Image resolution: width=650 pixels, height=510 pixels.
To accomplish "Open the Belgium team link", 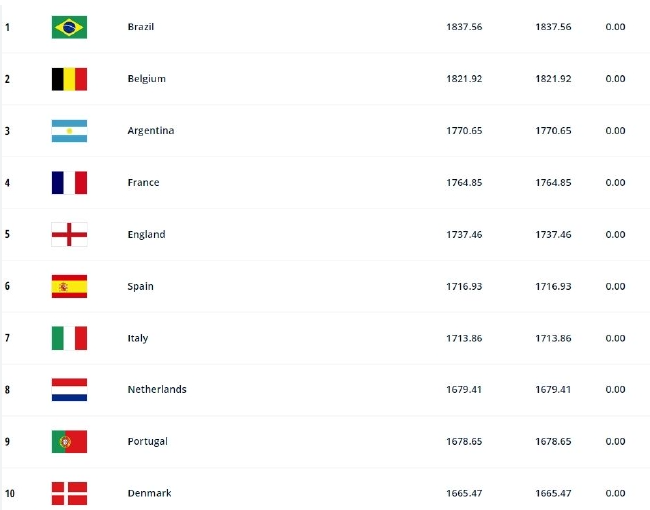I will (147, 79).
